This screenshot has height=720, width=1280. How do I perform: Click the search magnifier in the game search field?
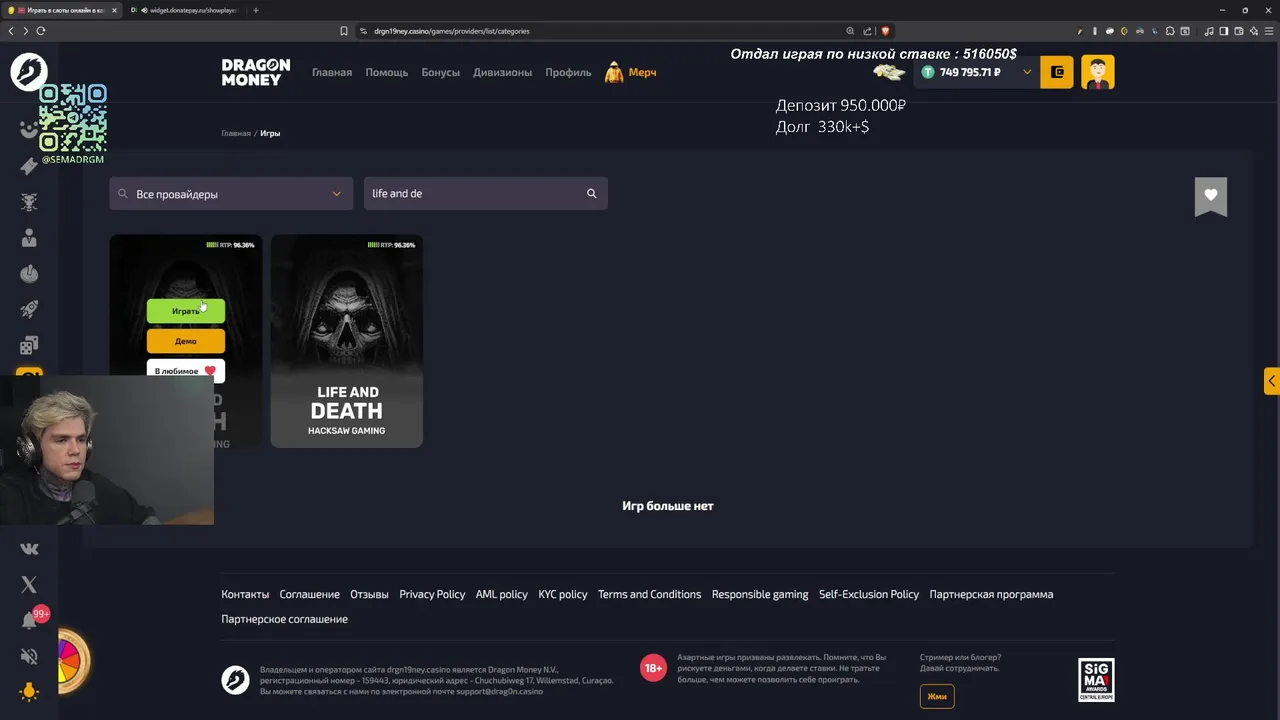(592, 194)
